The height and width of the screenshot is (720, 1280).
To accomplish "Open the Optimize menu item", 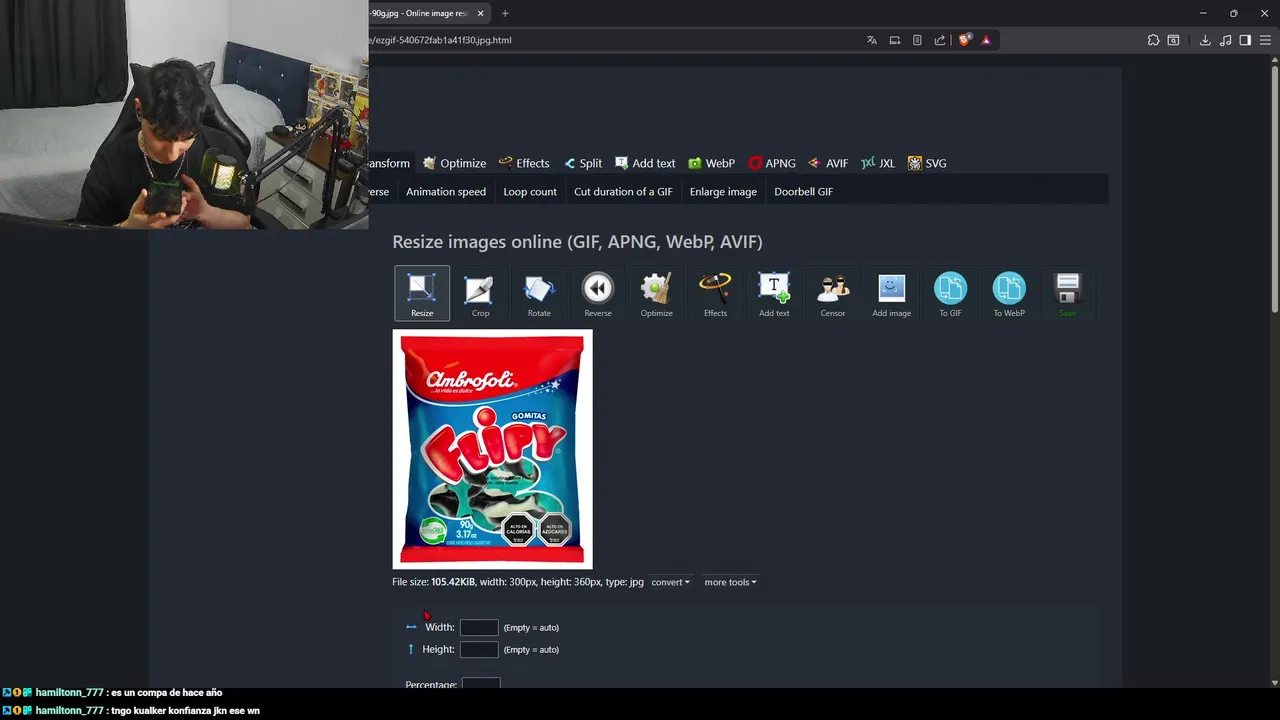I will pyautogui.click(x=454, y=163).
